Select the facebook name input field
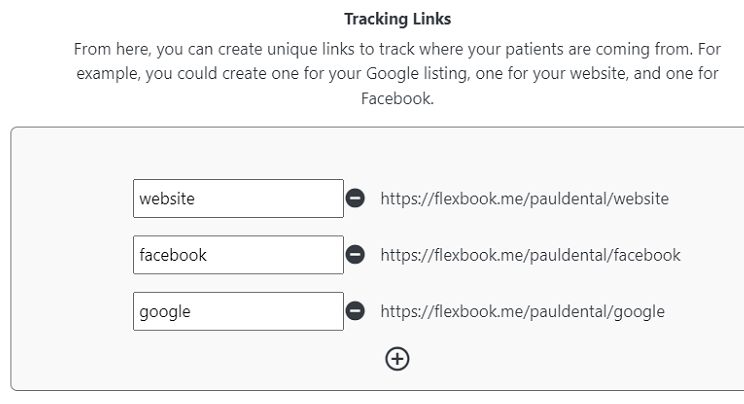The height and width of the screenshot is (404, 744). (238, 255)
